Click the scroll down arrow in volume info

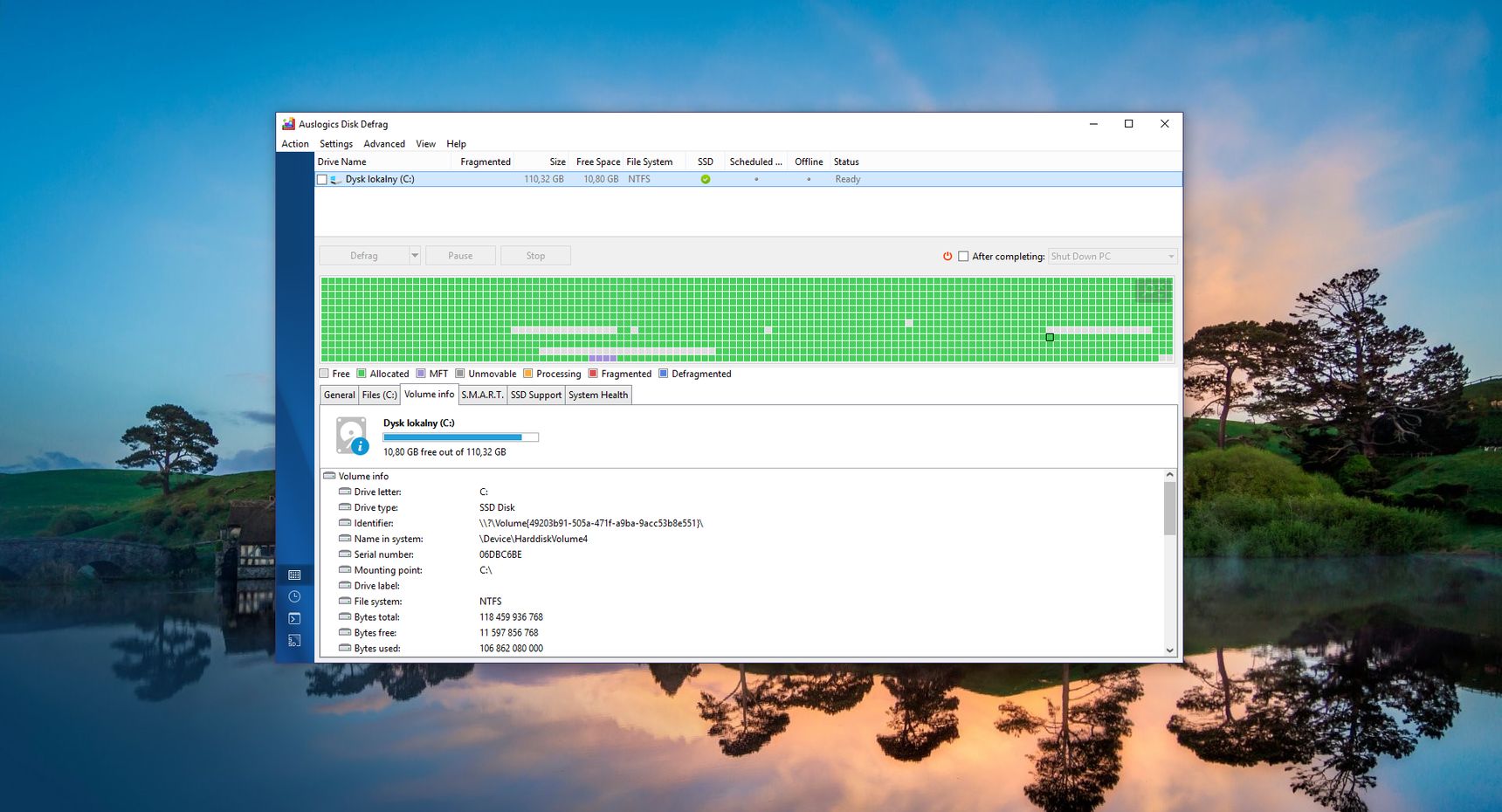[x=1170, y=650]
